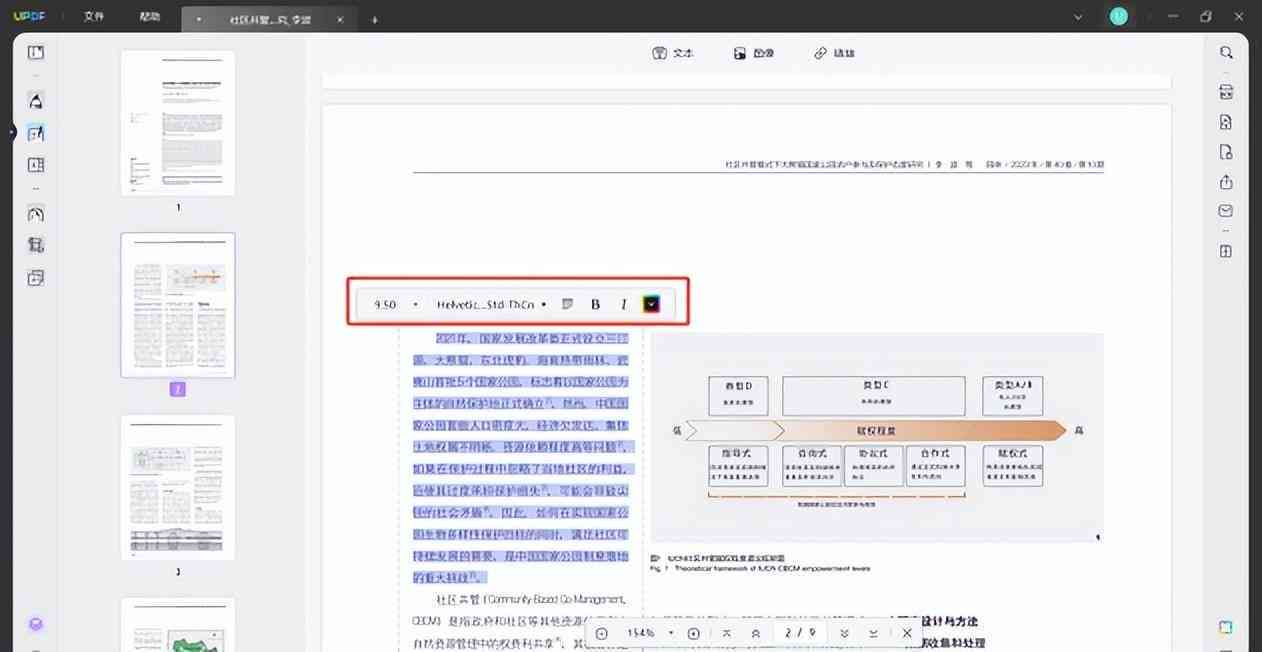Viewport: 1262px width, 652px height.
Task: Select page 2 thumbnail
Action: click(x=178, y=305)
